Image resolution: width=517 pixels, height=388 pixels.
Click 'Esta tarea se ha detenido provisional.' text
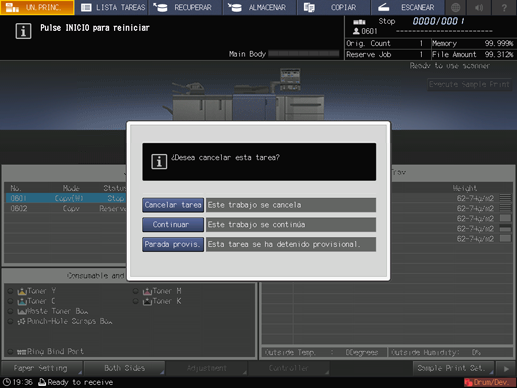pos(291,244)
